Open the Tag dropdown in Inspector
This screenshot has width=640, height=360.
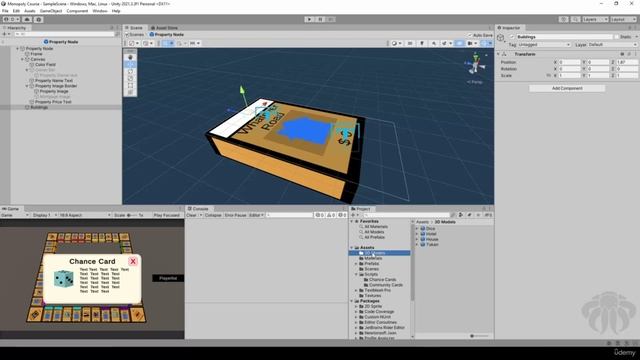point(544,44)
